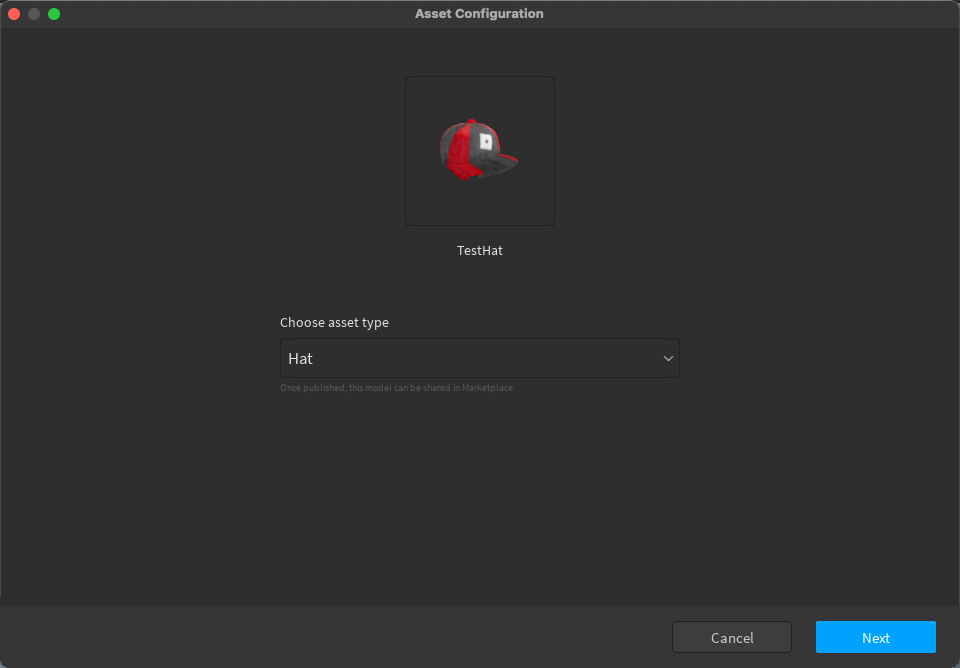Click the TestHat cap preview thumbnail
The image size is (960, 668).
click(x=479, y=151)
